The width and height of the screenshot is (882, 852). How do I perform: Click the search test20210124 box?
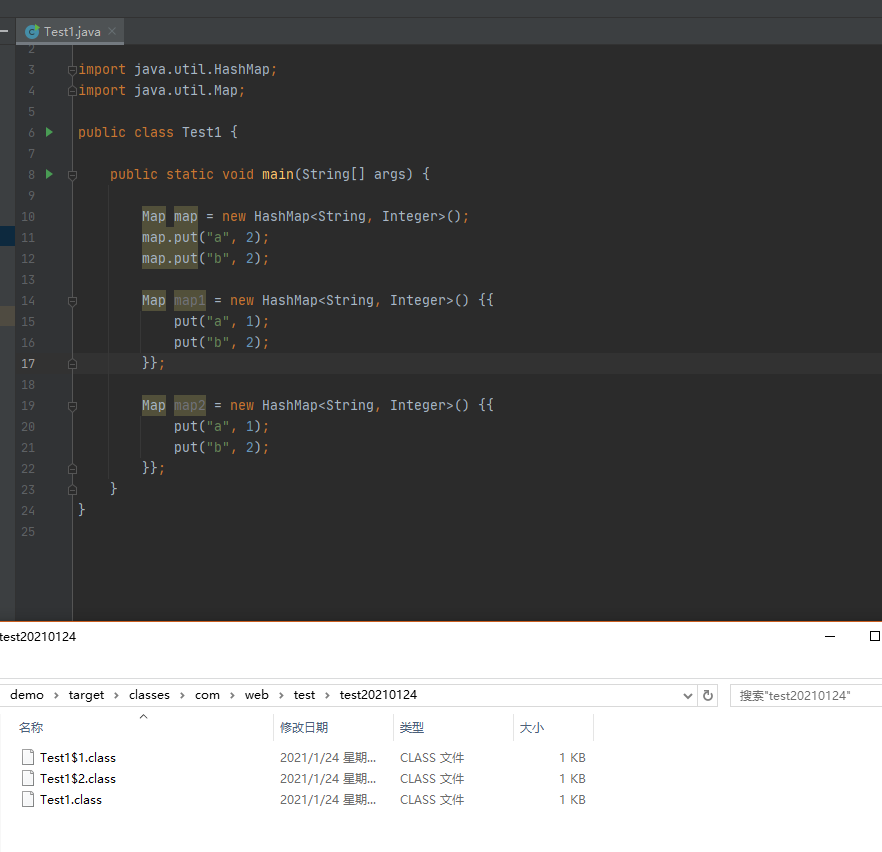coord(806,696)
